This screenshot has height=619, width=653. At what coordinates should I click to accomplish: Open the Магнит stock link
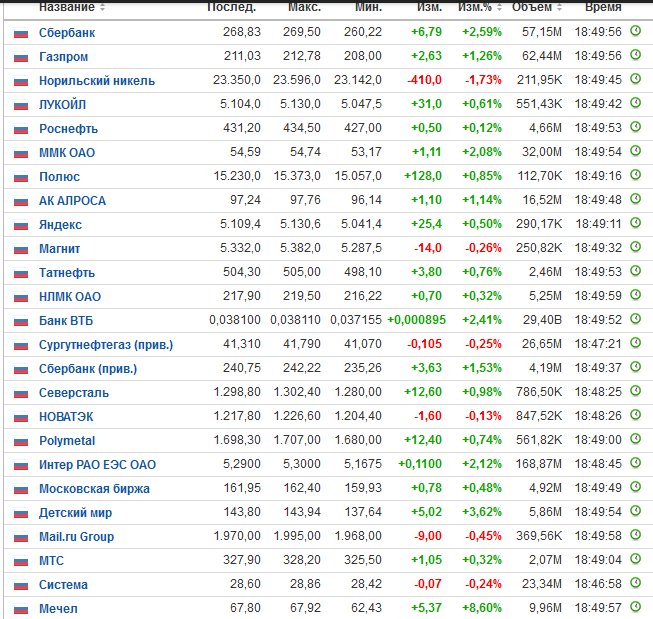tap(59, 249)
